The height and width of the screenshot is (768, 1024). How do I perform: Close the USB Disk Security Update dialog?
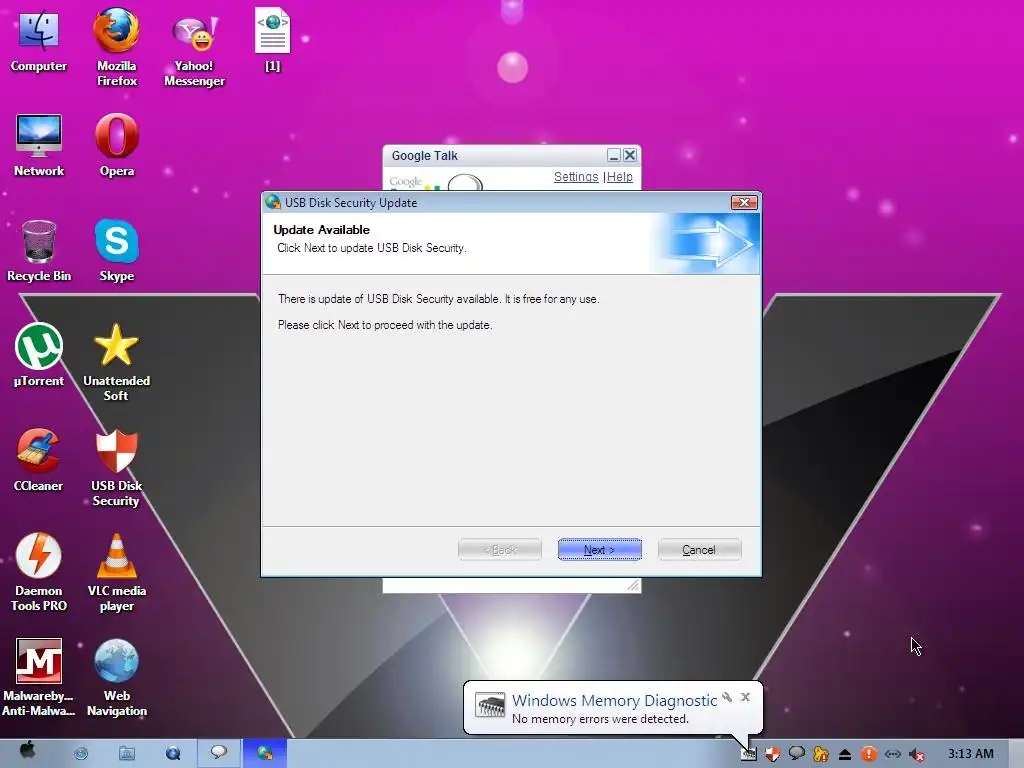[x=744, y=202]
